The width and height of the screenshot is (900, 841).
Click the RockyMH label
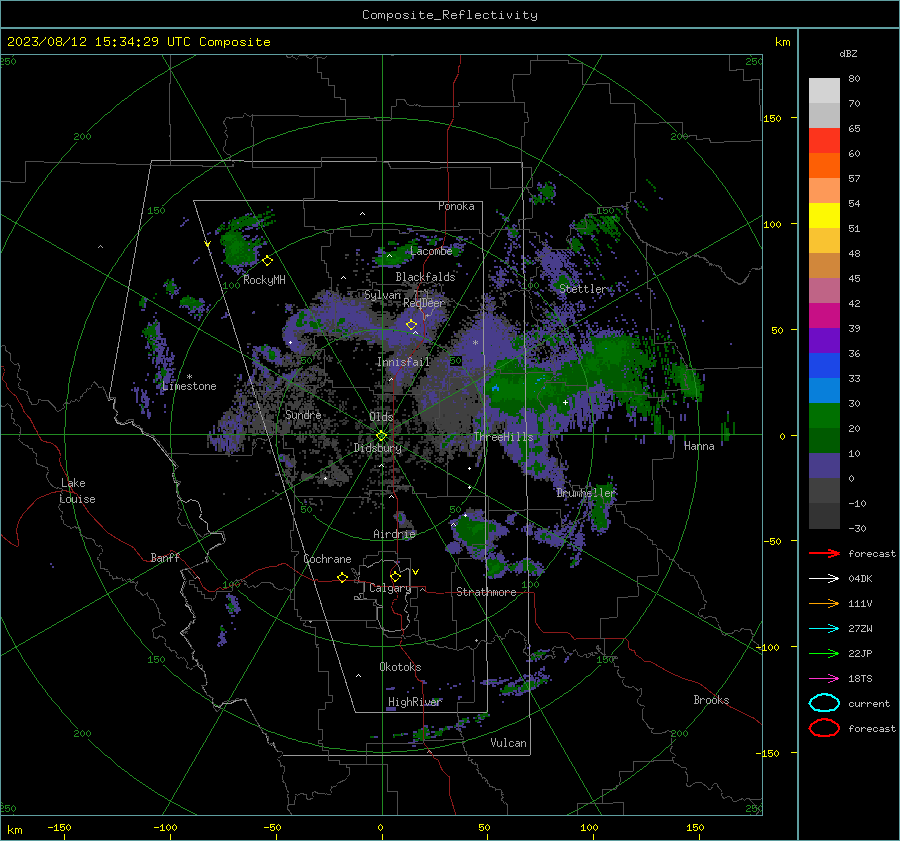tap(264, 280)
